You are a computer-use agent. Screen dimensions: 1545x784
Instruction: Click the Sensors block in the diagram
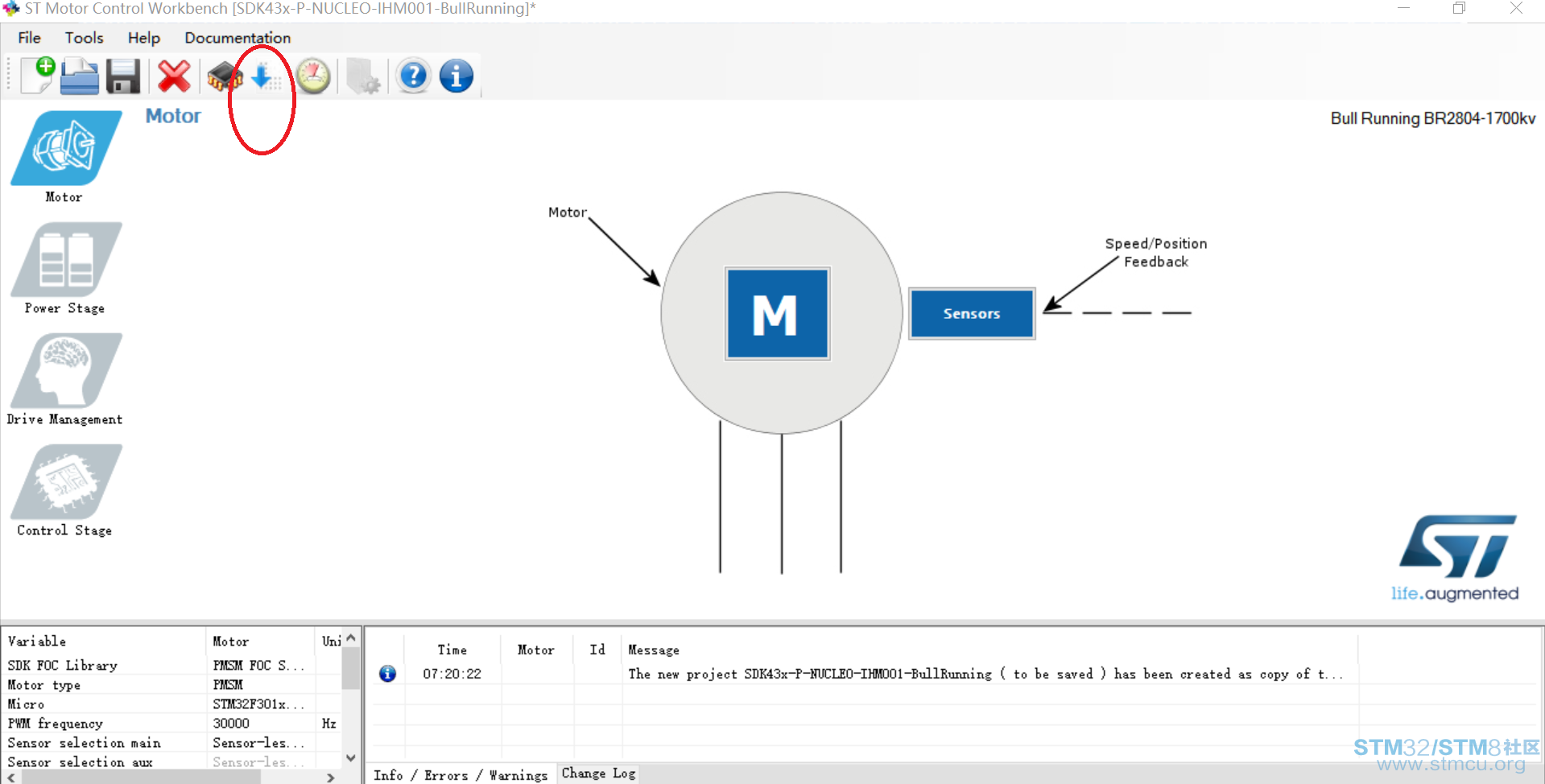tap(972, 313)
